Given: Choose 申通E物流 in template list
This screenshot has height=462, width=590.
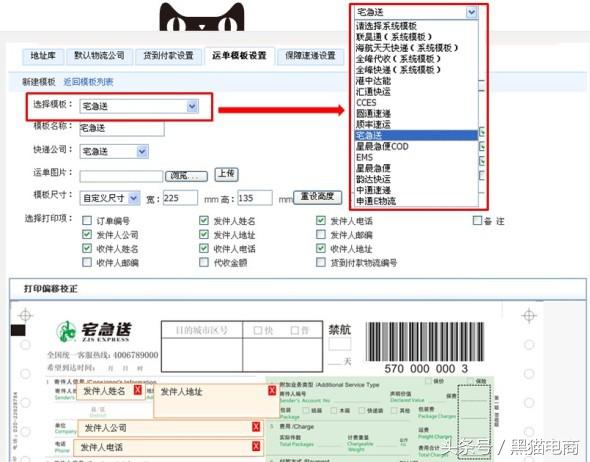Looking at the screenshot, I should click(x=417, y=201).
